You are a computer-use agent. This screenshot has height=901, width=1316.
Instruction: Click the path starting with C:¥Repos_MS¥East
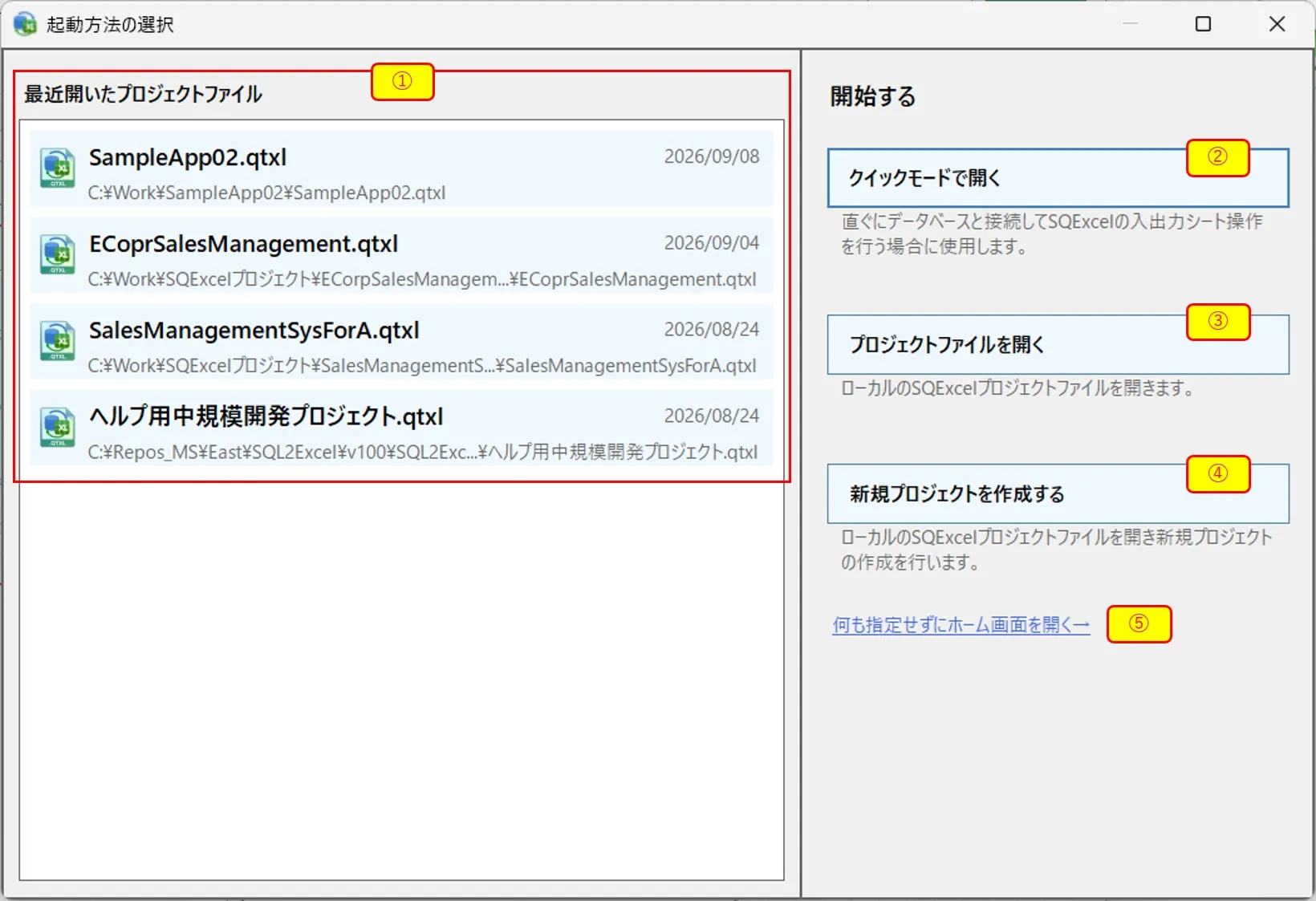(x=423, y=453)
